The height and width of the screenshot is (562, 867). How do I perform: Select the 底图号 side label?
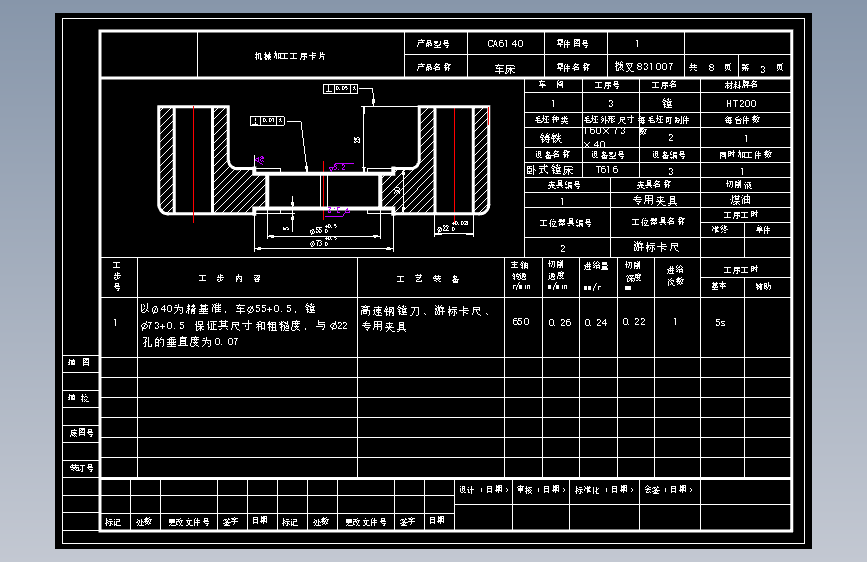pyautogui.click(x=81, y=433)
